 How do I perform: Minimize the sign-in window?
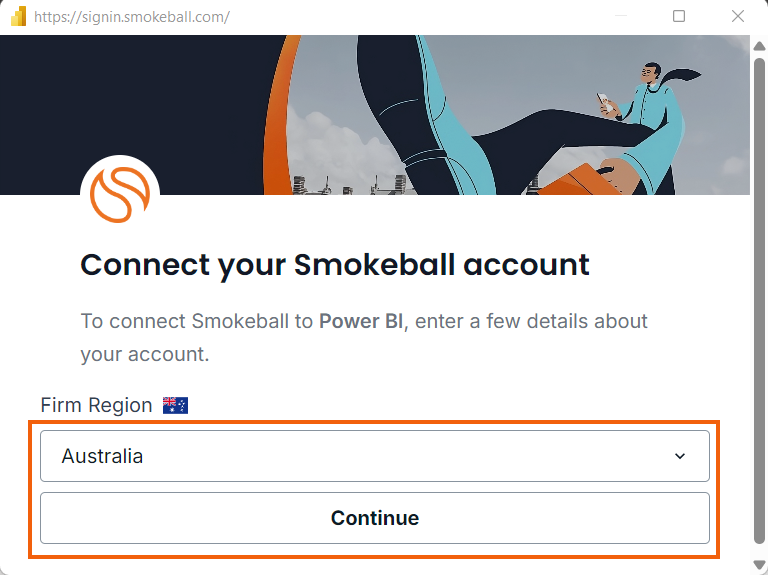621,17
